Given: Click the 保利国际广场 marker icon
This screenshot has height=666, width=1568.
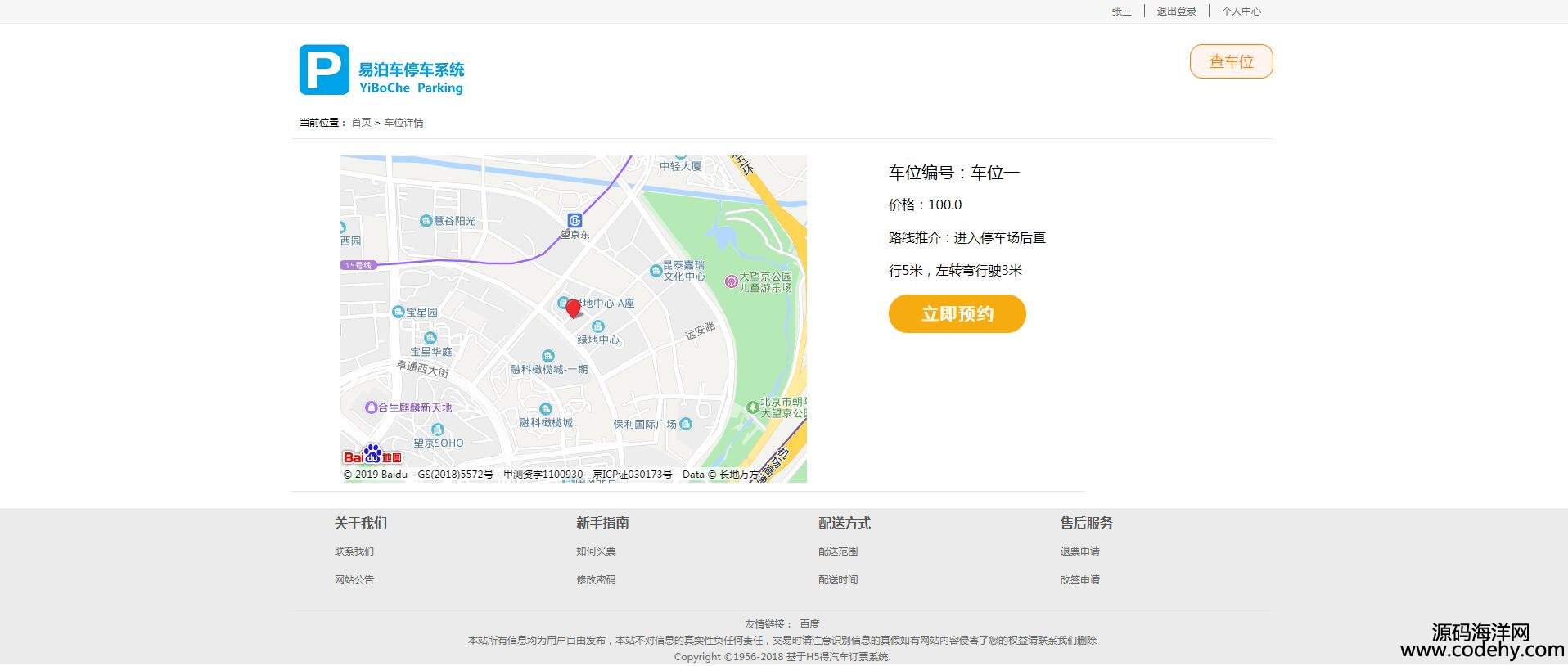Looking at the screenshot, I should [686, 424].
